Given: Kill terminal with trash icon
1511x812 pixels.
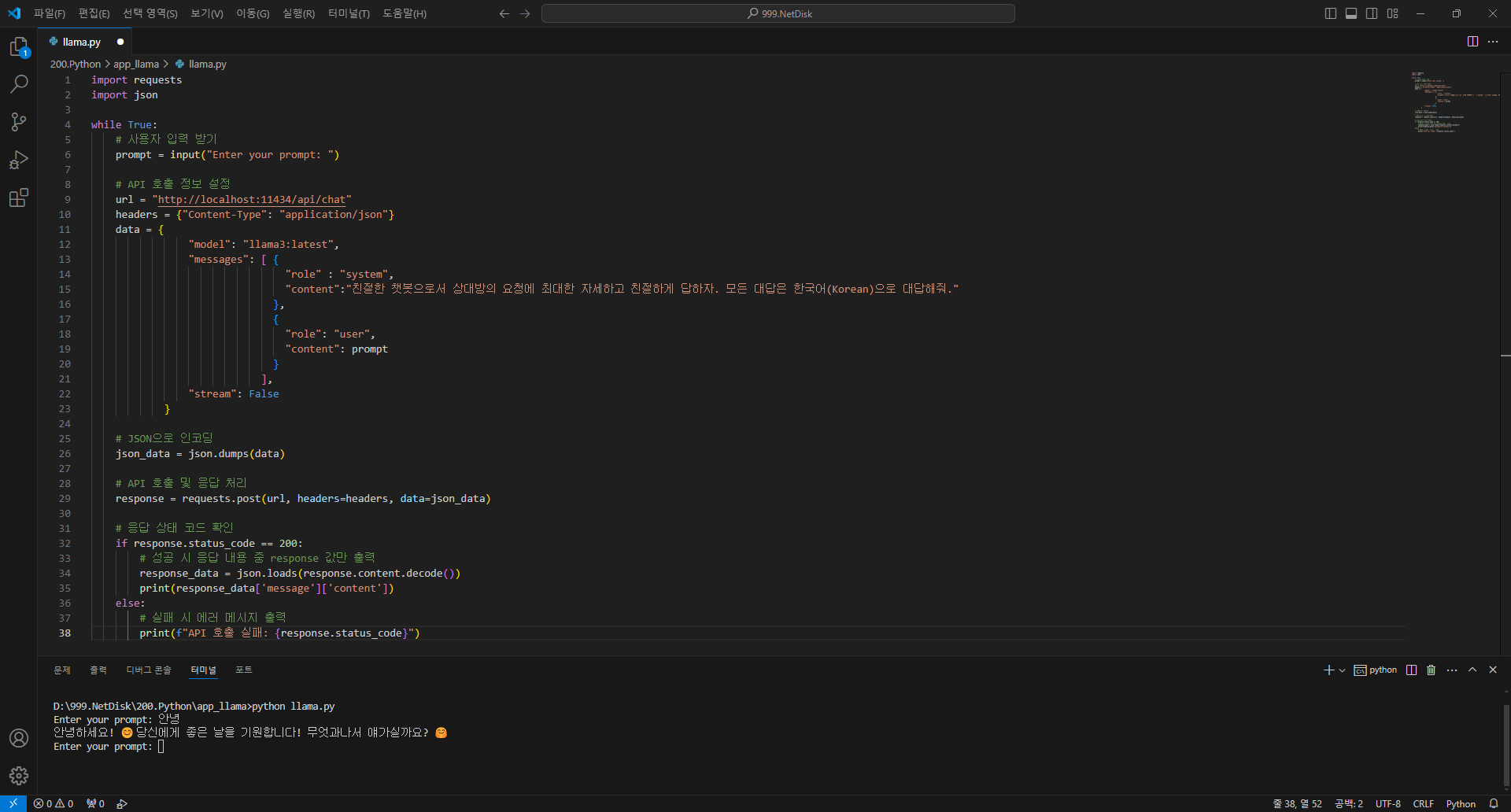Looking at the screenshot, I should click(x=1432, y=670).
